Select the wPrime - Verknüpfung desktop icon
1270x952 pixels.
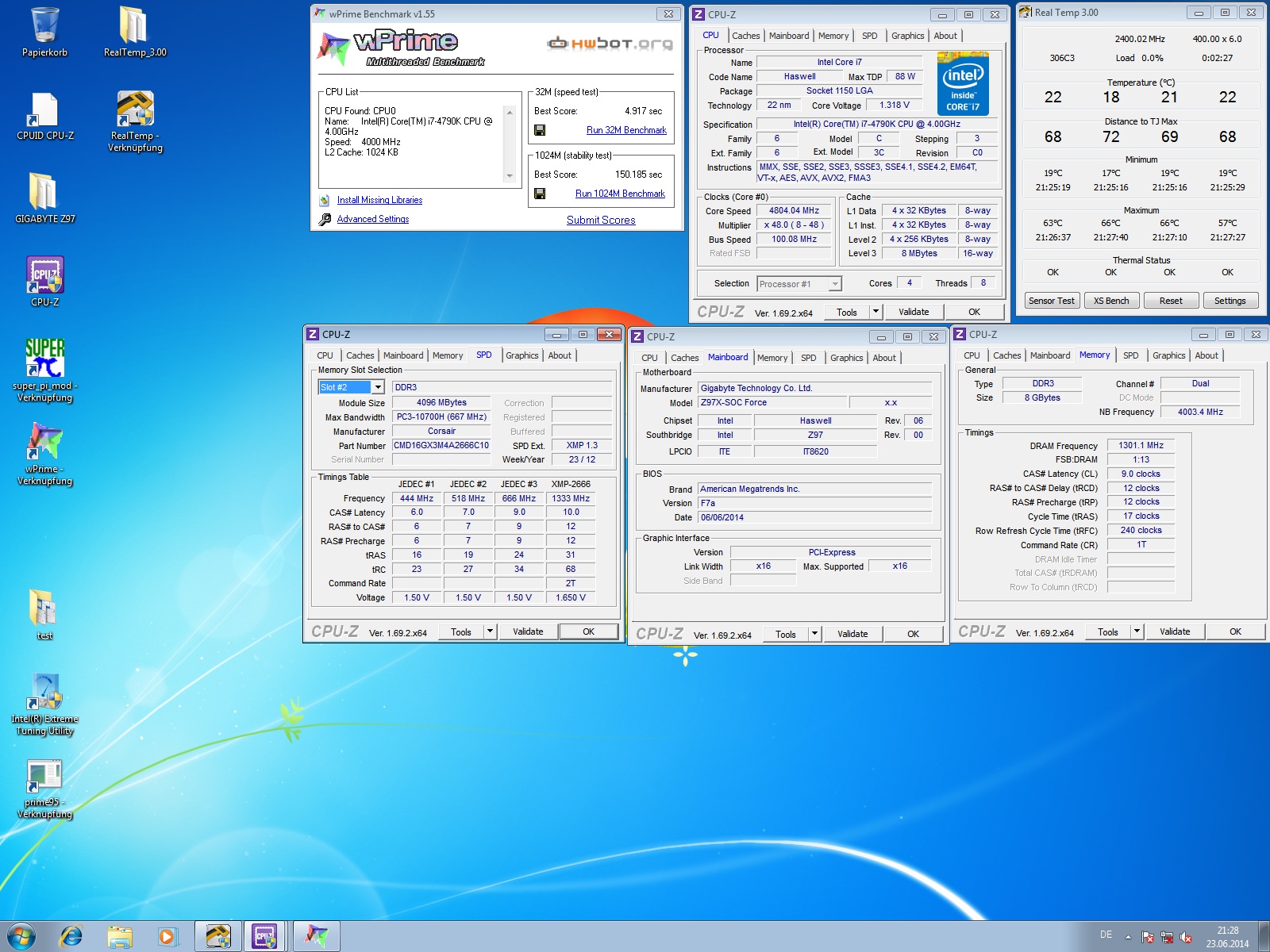coord(44,454)
